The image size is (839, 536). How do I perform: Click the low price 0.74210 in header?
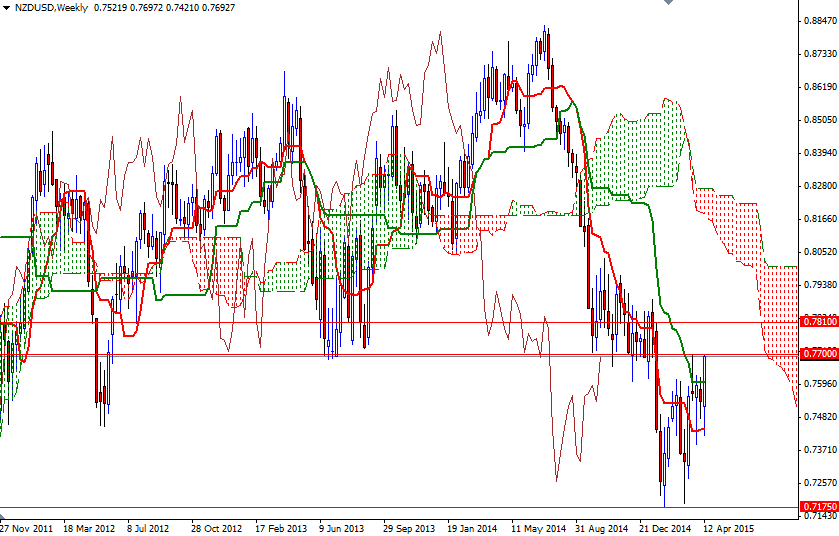click(182, 8)
